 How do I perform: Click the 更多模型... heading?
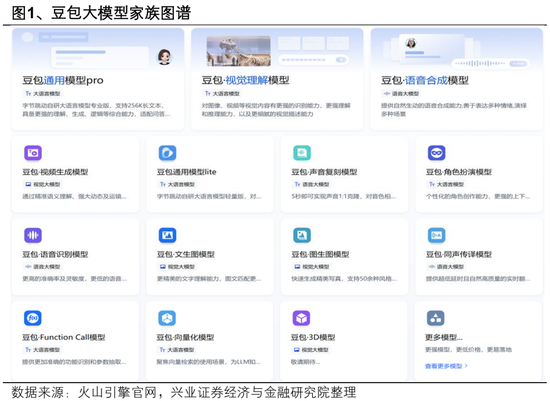pyautogui.click(x=444, y=337)
